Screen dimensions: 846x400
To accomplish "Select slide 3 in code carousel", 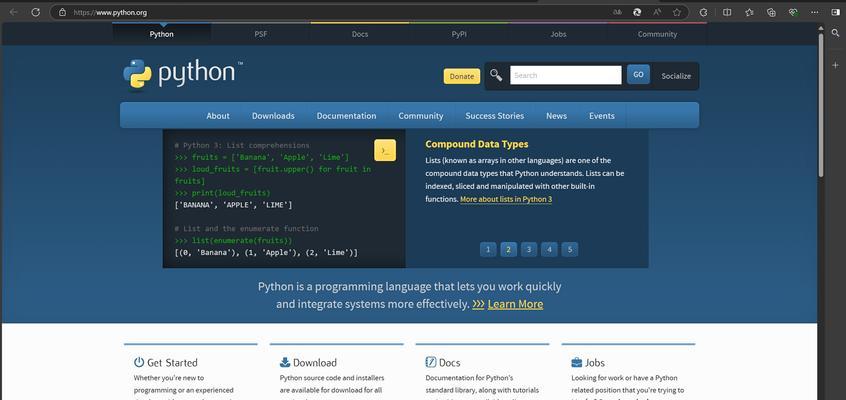I will click(x=529, y=249).
